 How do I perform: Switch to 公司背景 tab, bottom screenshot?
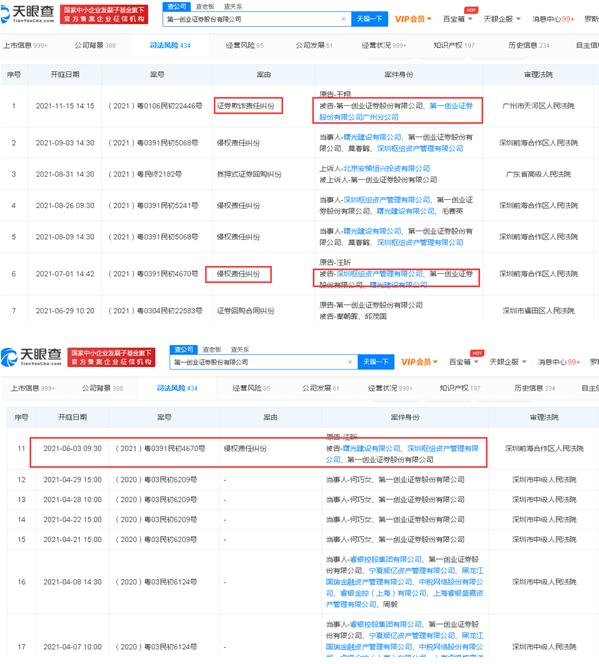click(x=102, y=388)
